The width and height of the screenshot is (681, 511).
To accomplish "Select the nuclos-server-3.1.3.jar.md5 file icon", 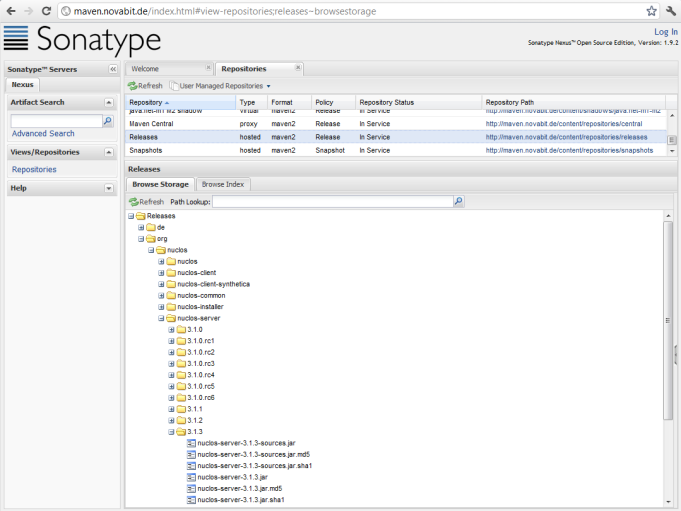I will [x=191, y=488].
